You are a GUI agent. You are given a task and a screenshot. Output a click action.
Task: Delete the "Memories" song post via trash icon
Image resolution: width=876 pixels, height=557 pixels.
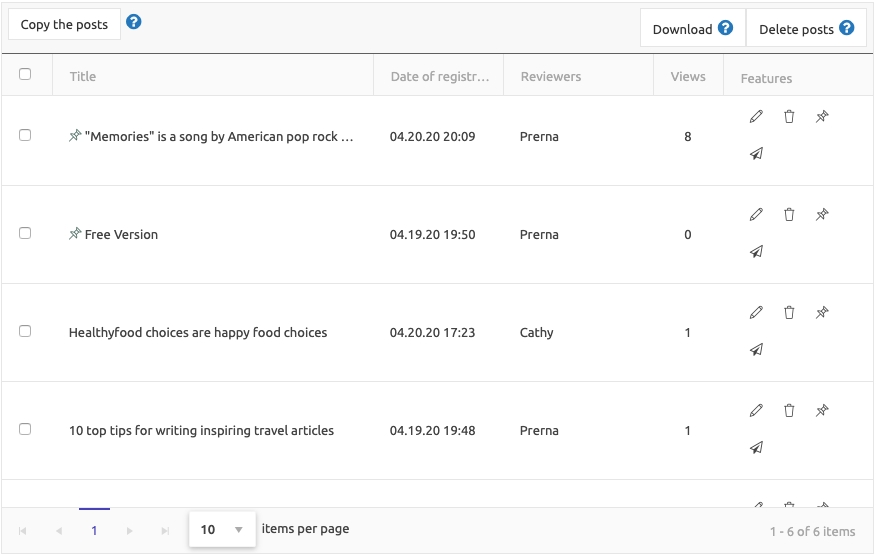pyautogui.click(x=789, y=117)
